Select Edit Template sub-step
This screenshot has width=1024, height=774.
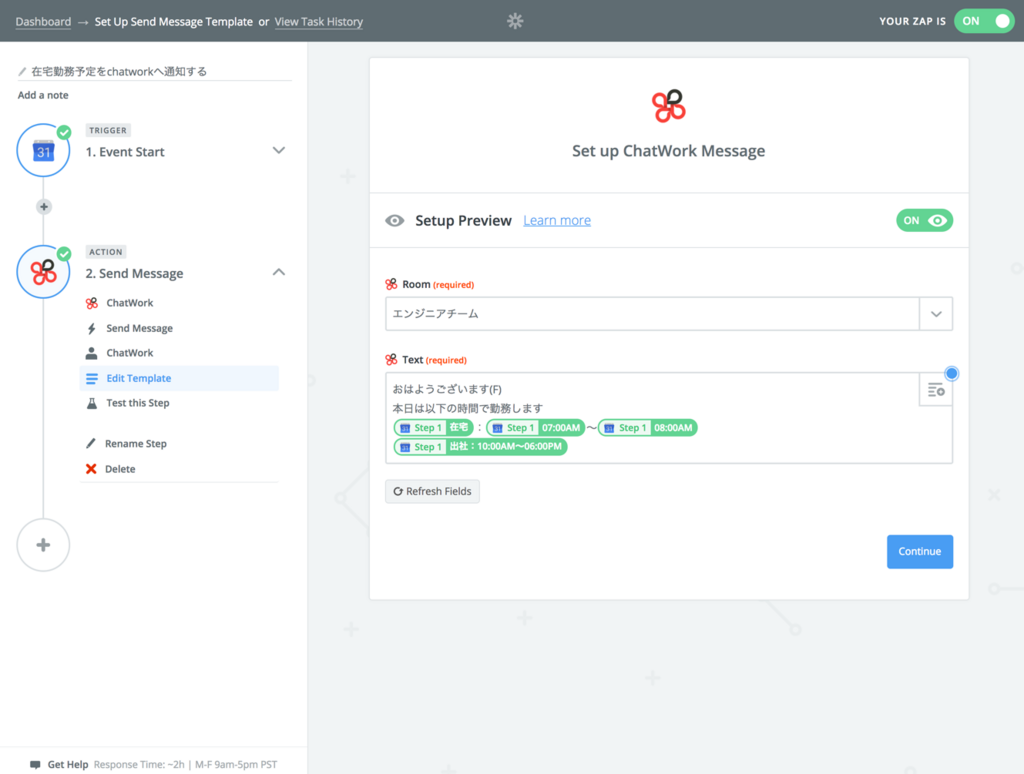click(179, 378)
